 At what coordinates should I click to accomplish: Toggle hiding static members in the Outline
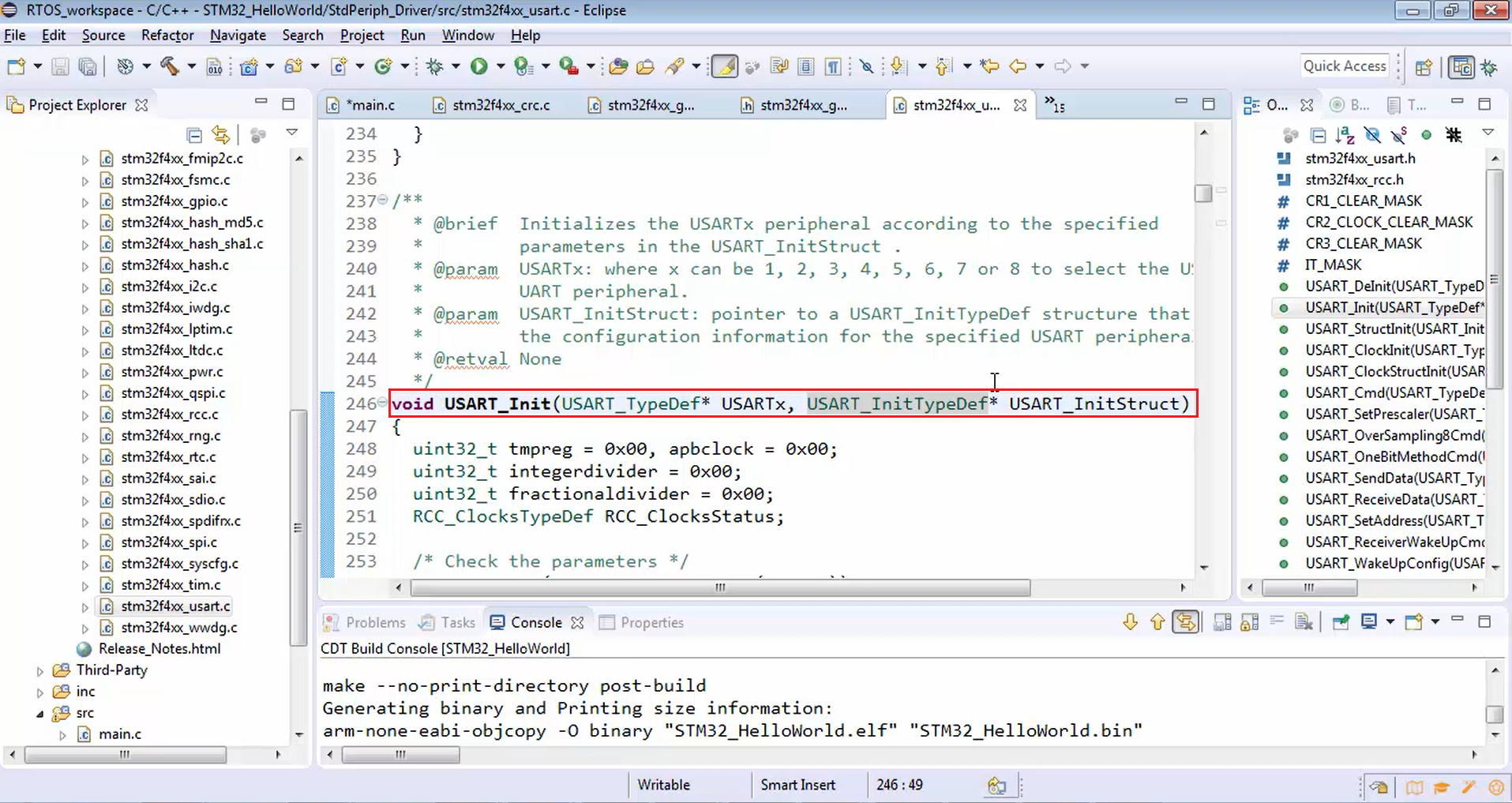1399,135
